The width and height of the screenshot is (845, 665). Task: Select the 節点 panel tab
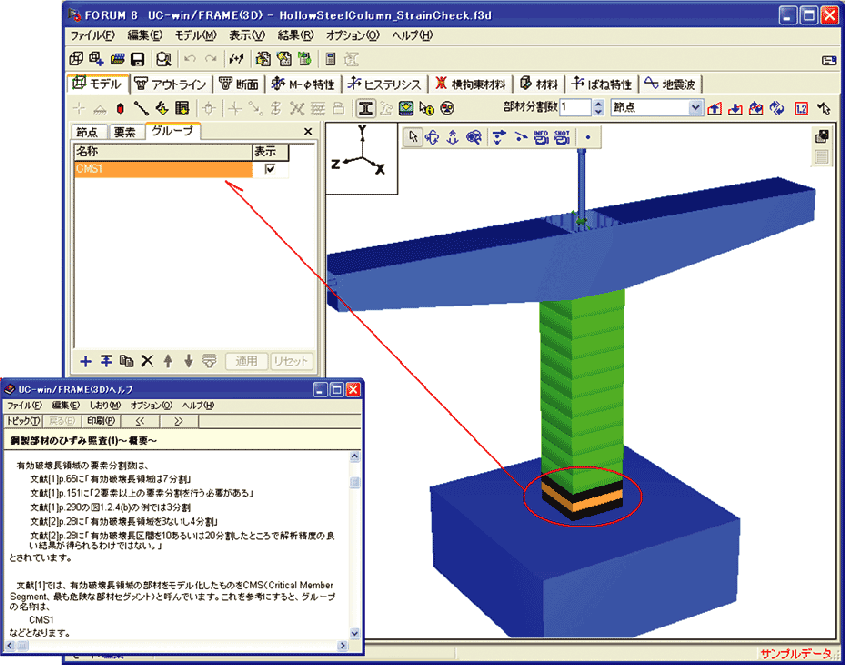88,132
